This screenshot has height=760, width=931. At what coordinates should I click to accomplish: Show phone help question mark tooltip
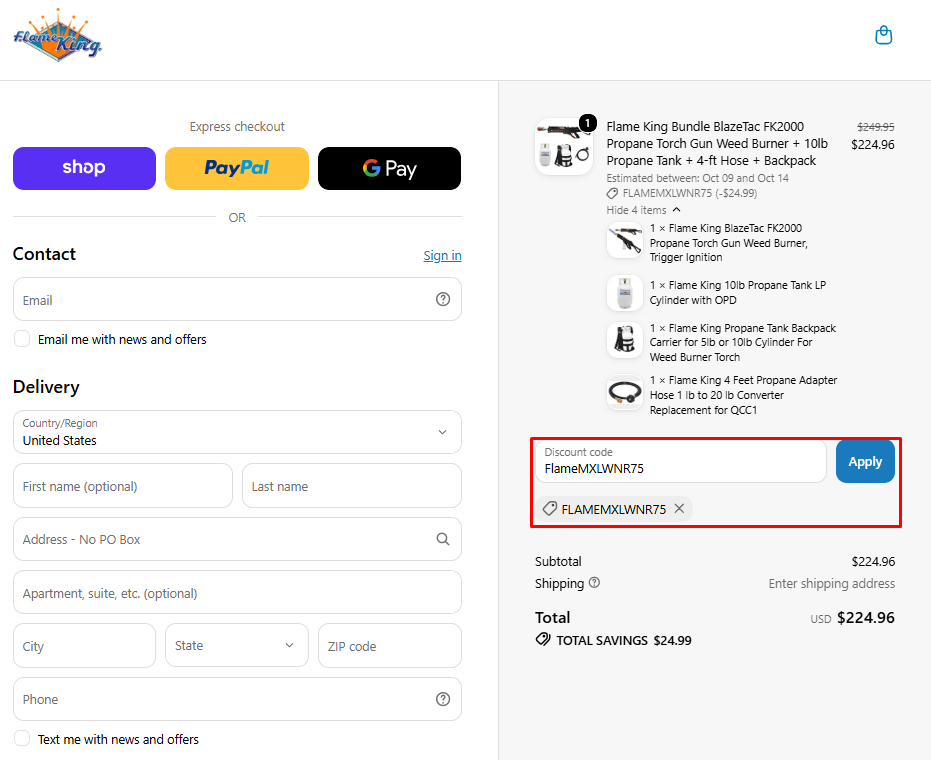coord(443,699)
